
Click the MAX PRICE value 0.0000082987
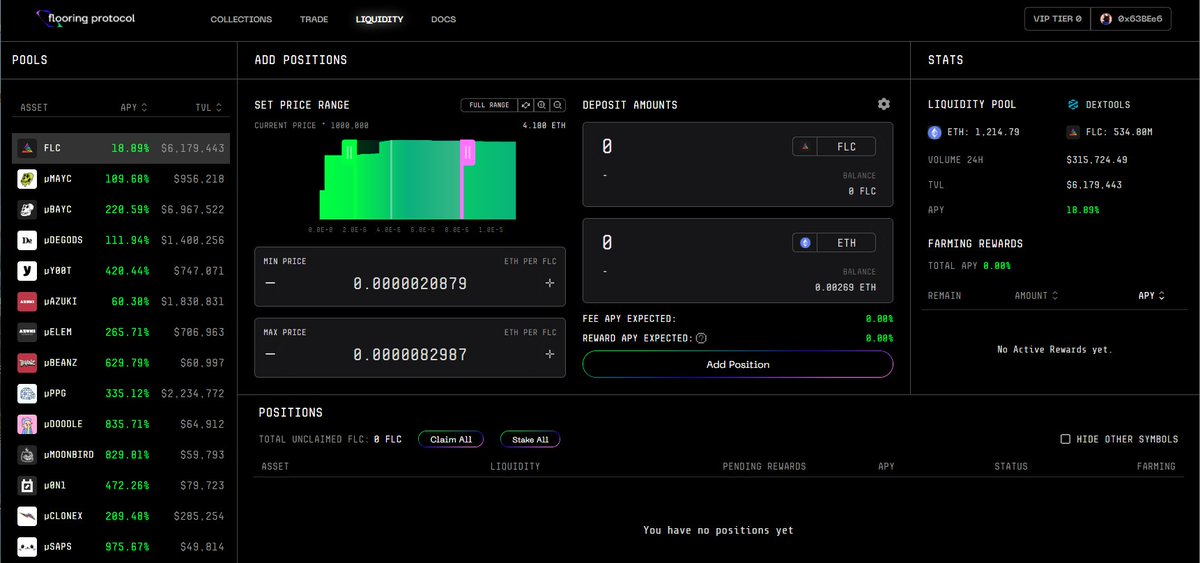point(410,355)
